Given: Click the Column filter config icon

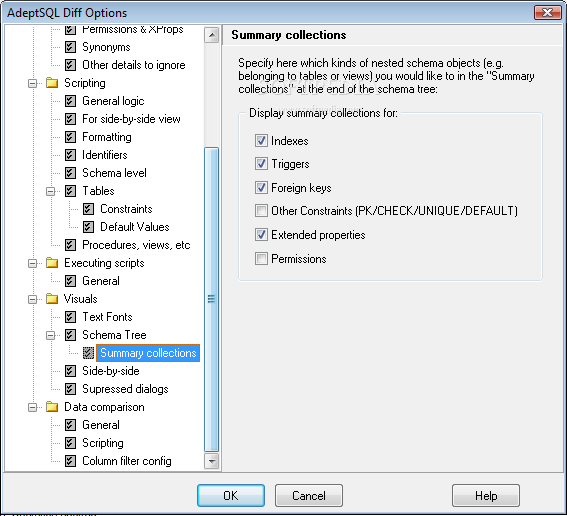Looking at the screenshot, I should pos(70,461).
